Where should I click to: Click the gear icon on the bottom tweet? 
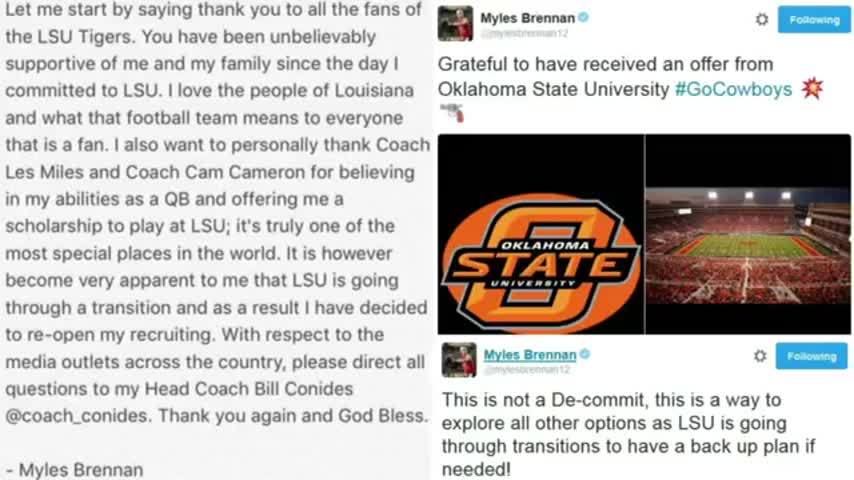tap(760, 356)
